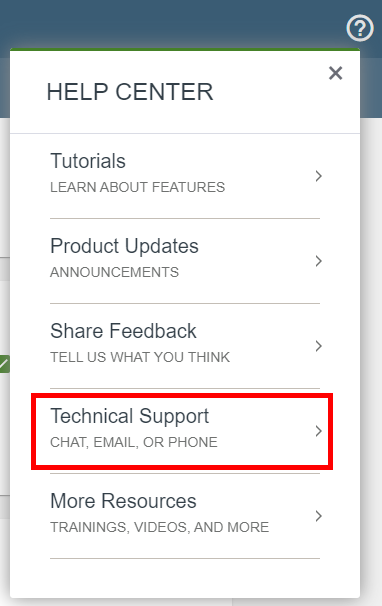This screenshot has height=606, width=382.
Task: Open Product Updates
Action: pos(185,261)
